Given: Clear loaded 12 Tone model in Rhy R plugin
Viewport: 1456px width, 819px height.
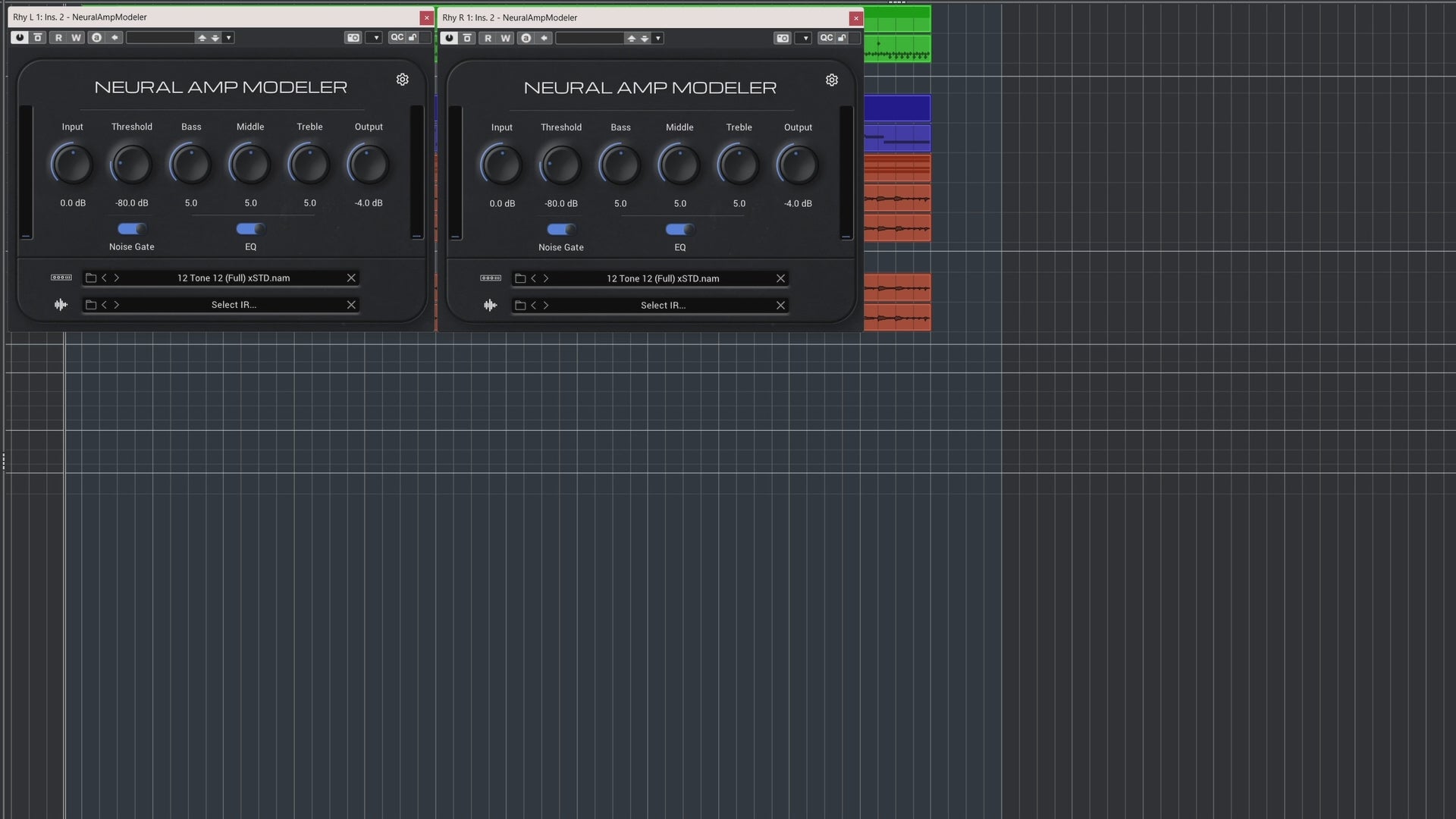Looking at the screenshot, I should tap(780, 278).
